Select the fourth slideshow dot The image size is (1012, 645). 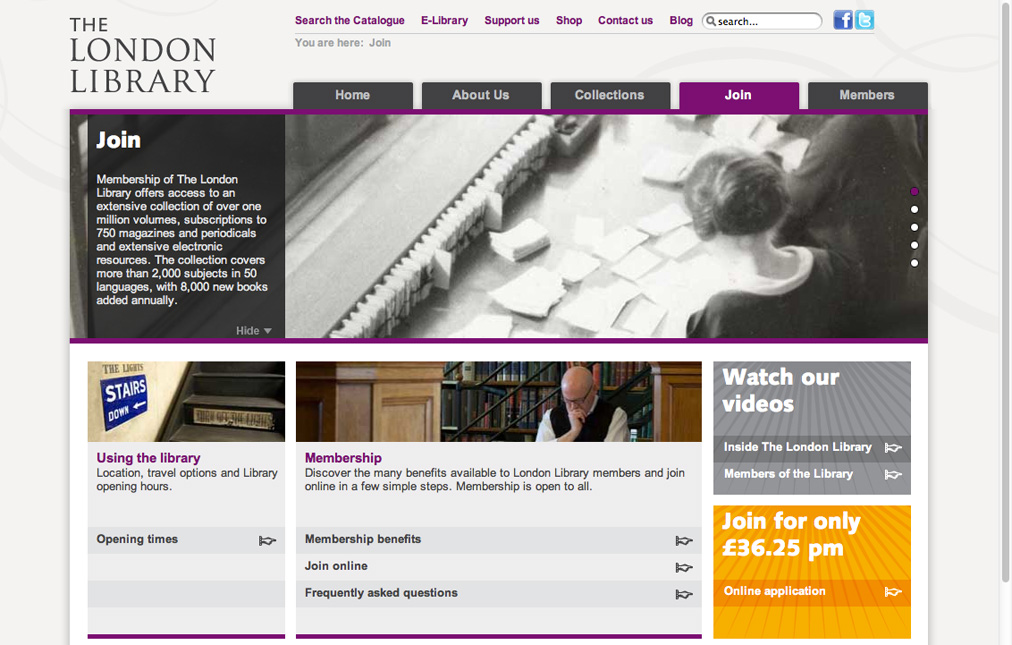click(x=915, y=245)
